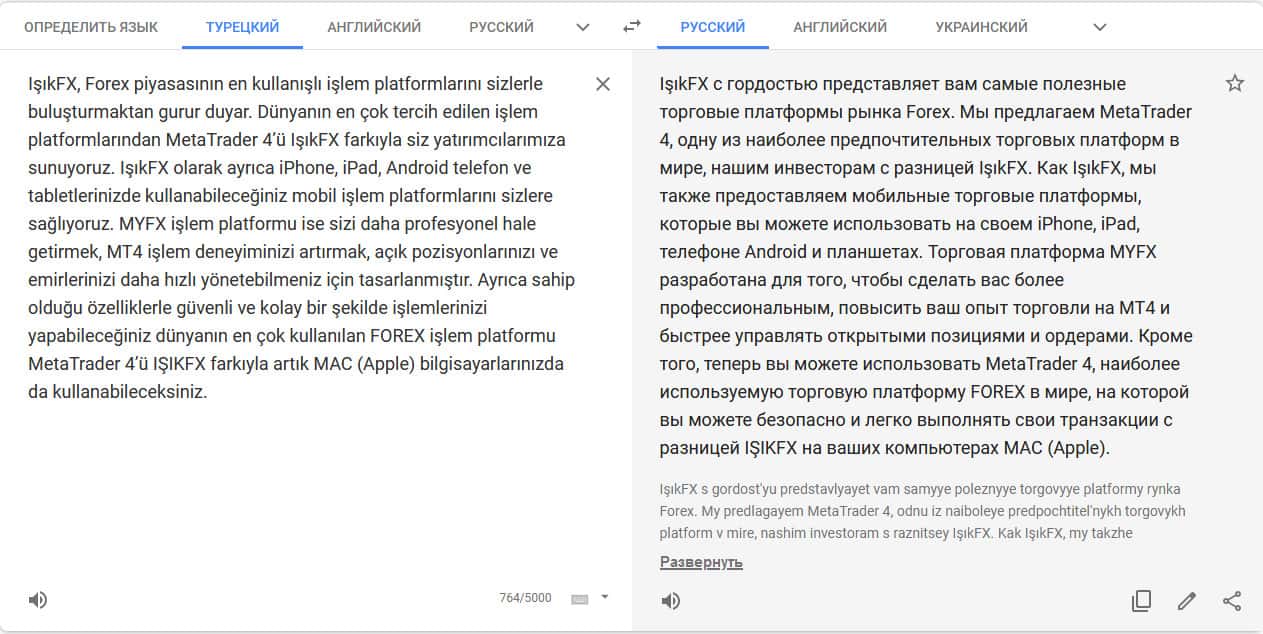Set target language to Украинский
The height and width of the screenshot is (634, 1263).
(981, 27)
